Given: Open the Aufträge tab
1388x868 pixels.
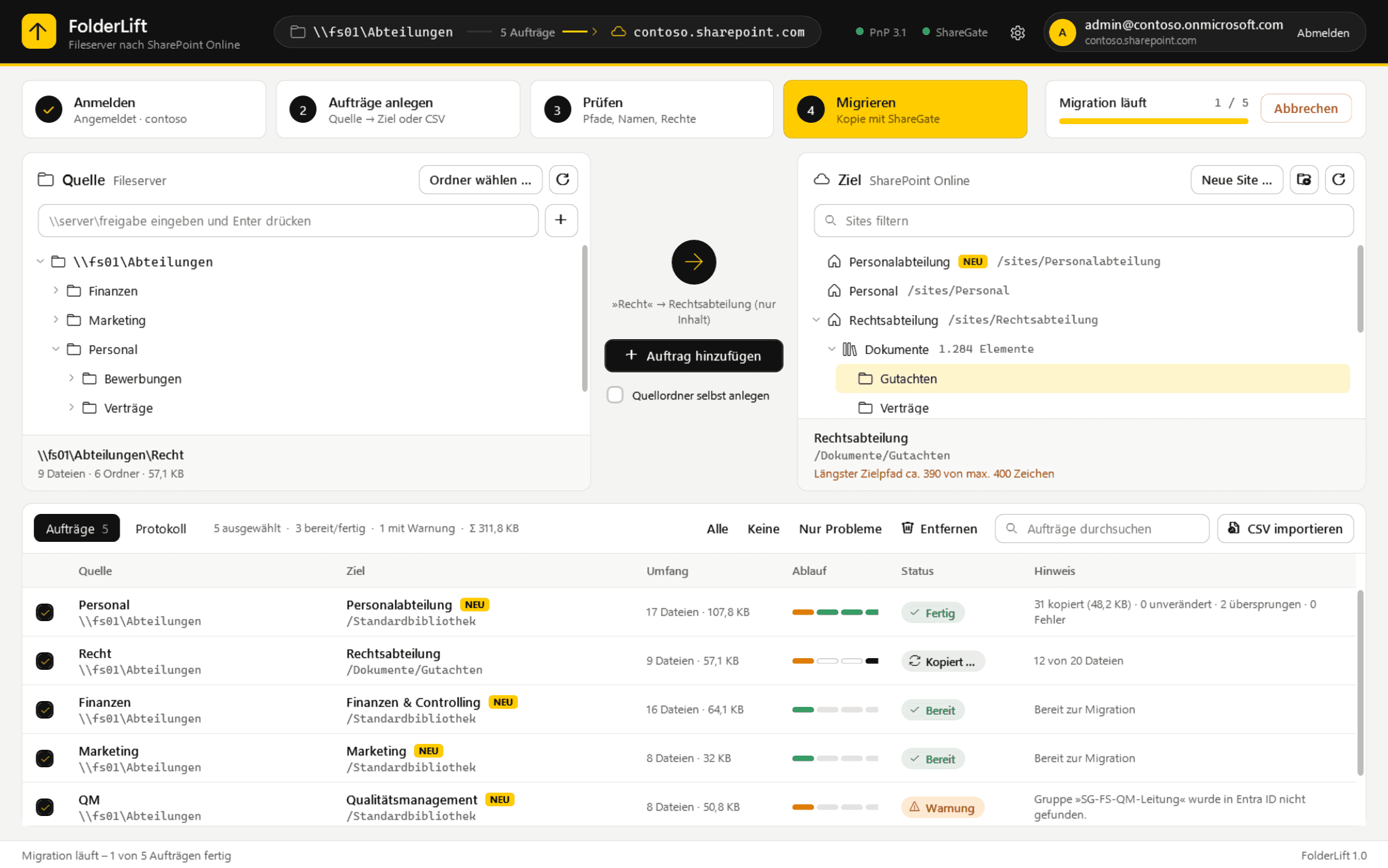Looking at the screenshot, I should pyautogui.click(x=77, y=529).
